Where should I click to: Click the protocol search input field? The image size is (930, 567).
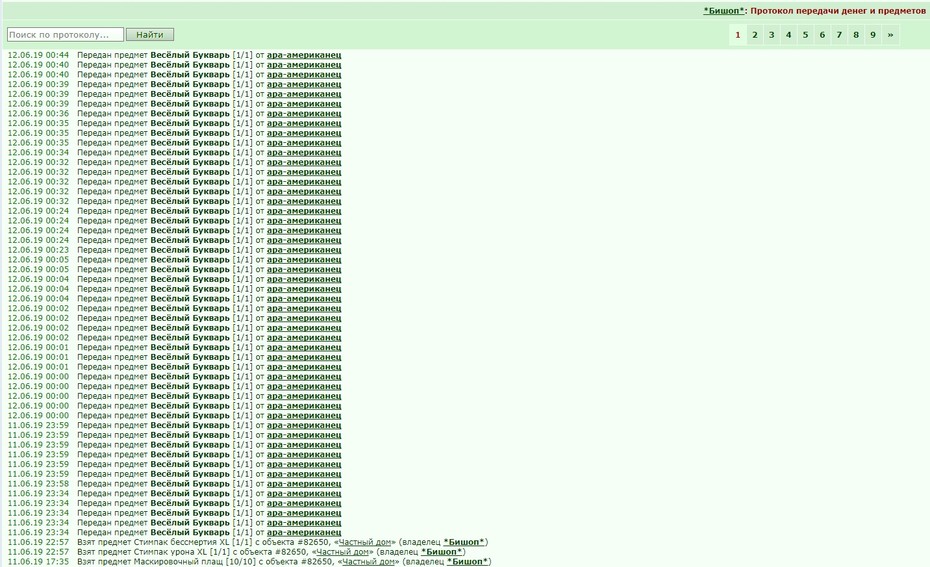click(x=65, y=34)
